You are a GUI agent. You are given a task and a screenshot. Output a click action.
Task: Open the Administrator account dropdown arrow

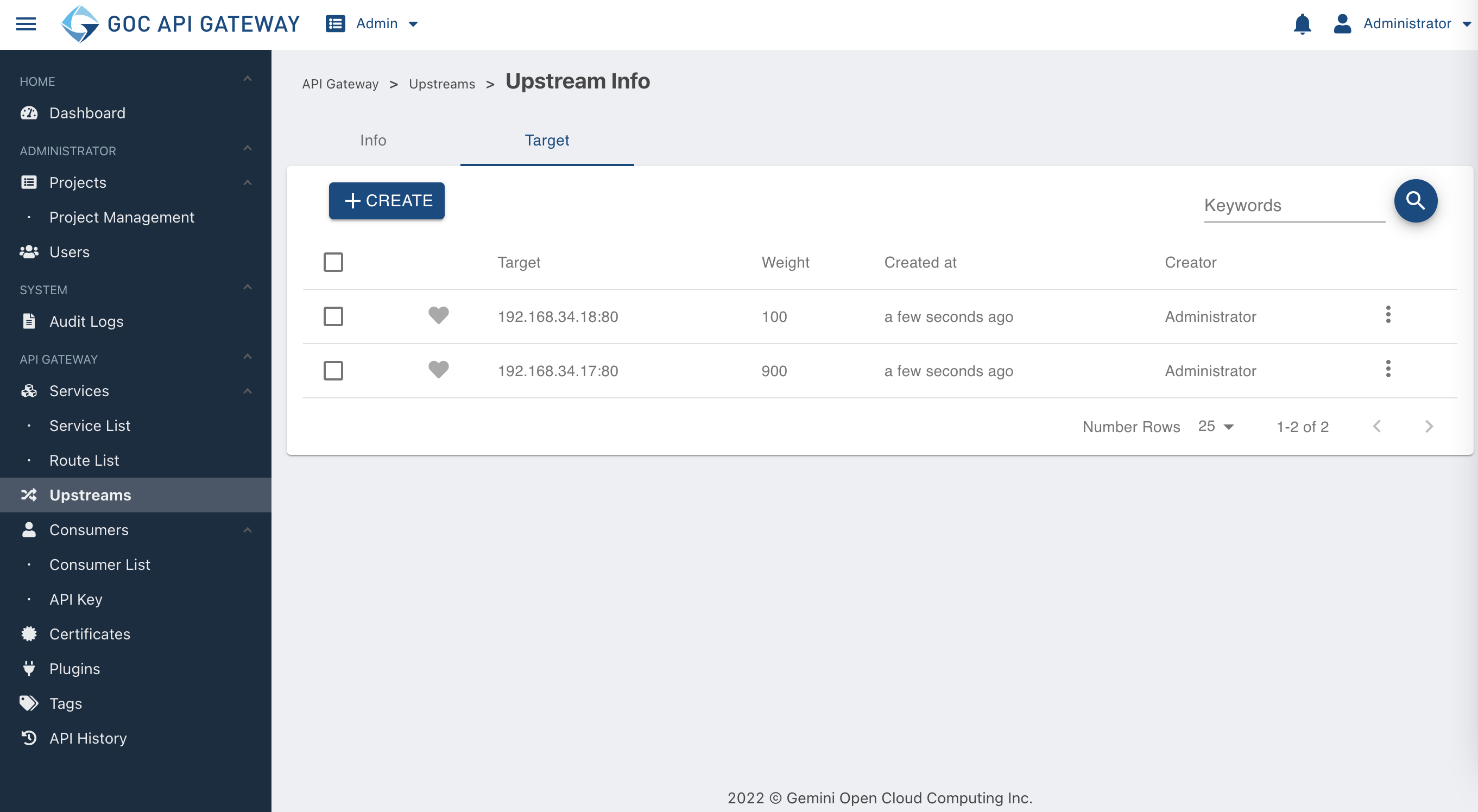click(x=1466, y=24)
